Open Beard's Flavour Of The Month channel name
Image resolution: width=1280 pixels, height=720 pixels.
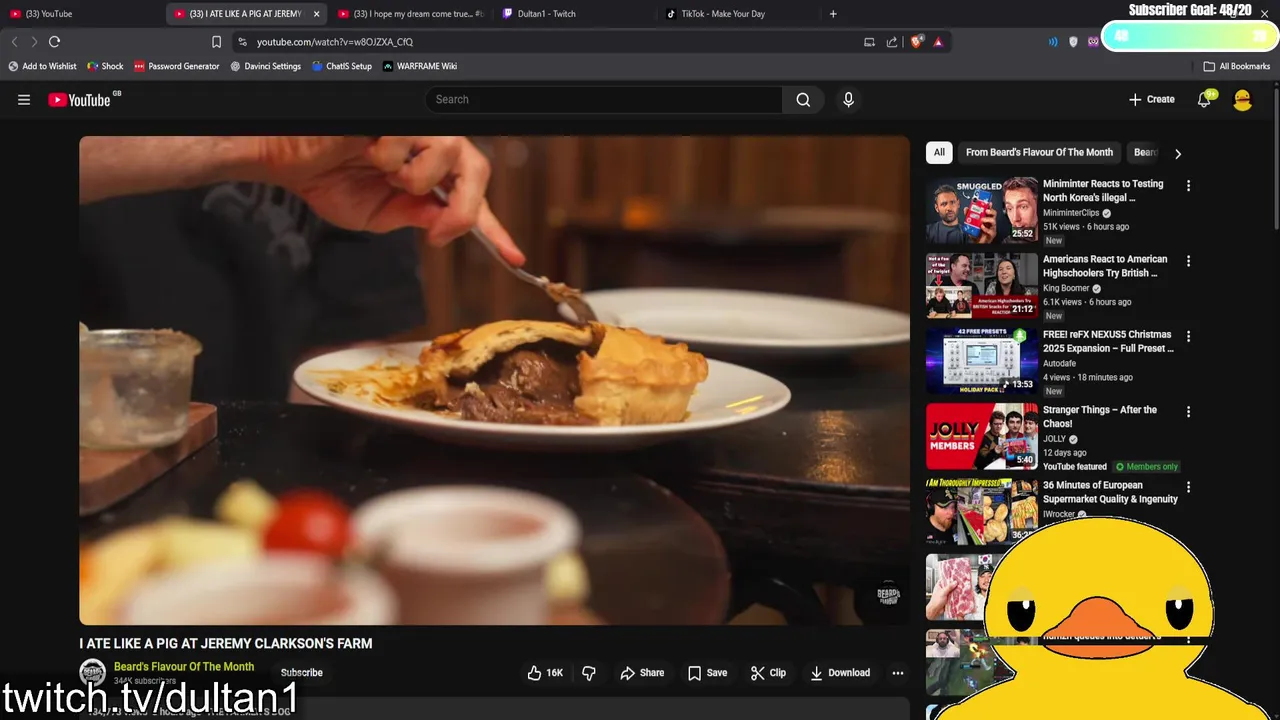(x=184, y=667)
